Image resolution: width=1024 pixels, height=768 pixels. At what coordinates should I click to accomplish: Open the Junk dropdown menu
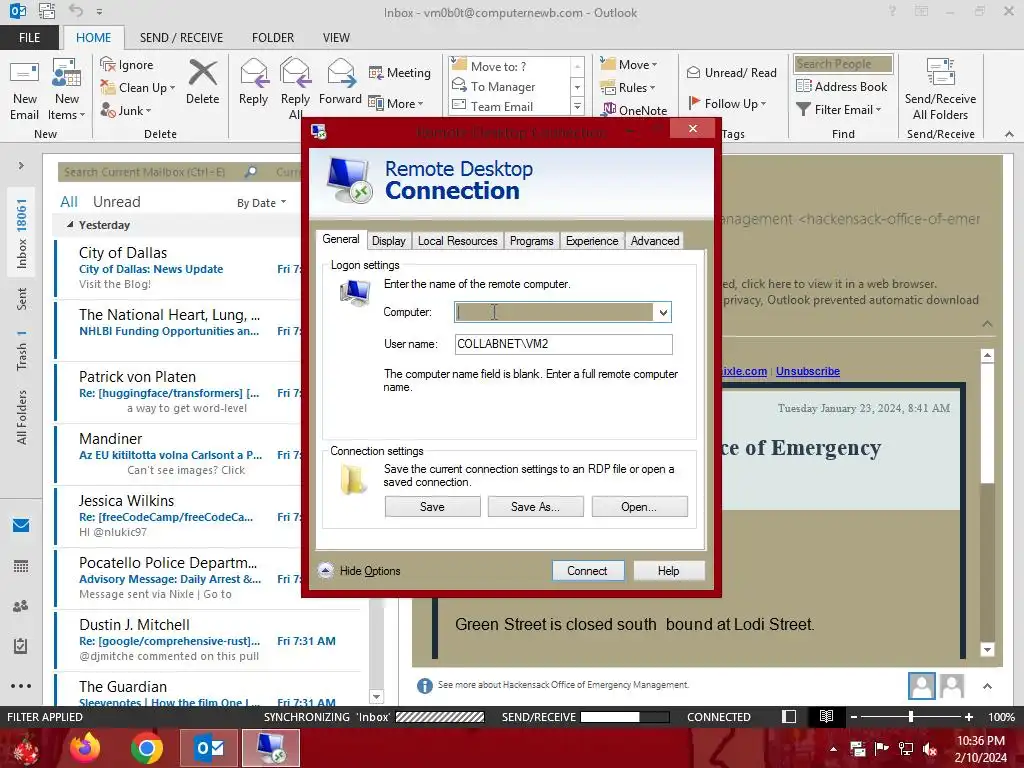[x=126, y=110]
